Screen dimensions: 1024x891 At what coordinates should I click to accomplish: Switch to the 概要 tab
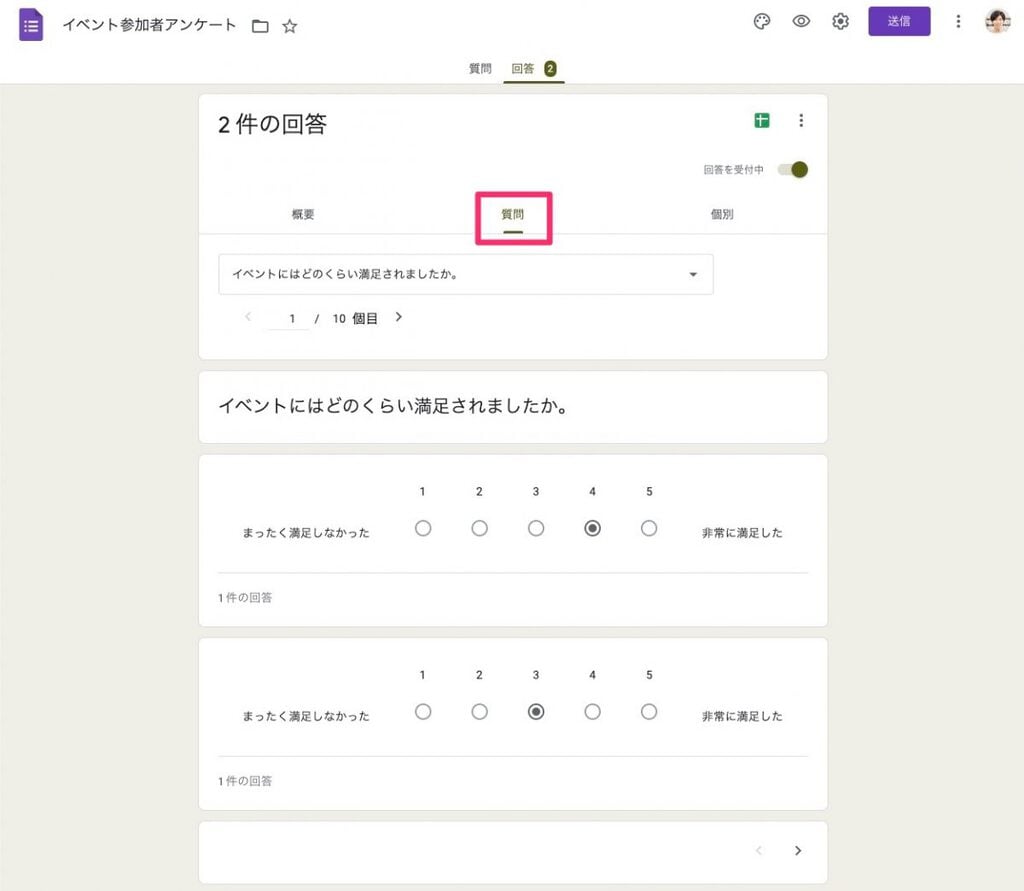click(x=303, y=214)
